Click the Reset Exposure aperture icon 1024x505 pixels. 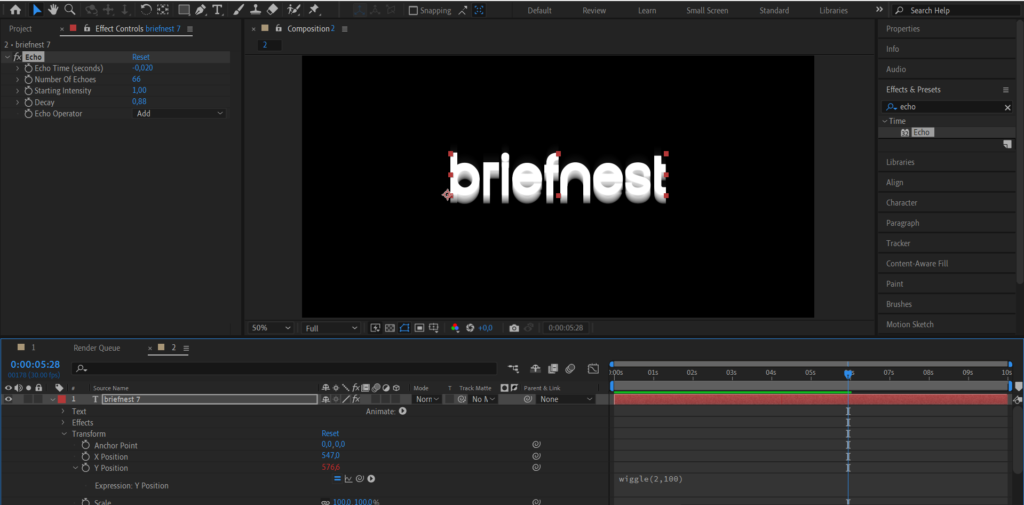click(x=470, y=328)
